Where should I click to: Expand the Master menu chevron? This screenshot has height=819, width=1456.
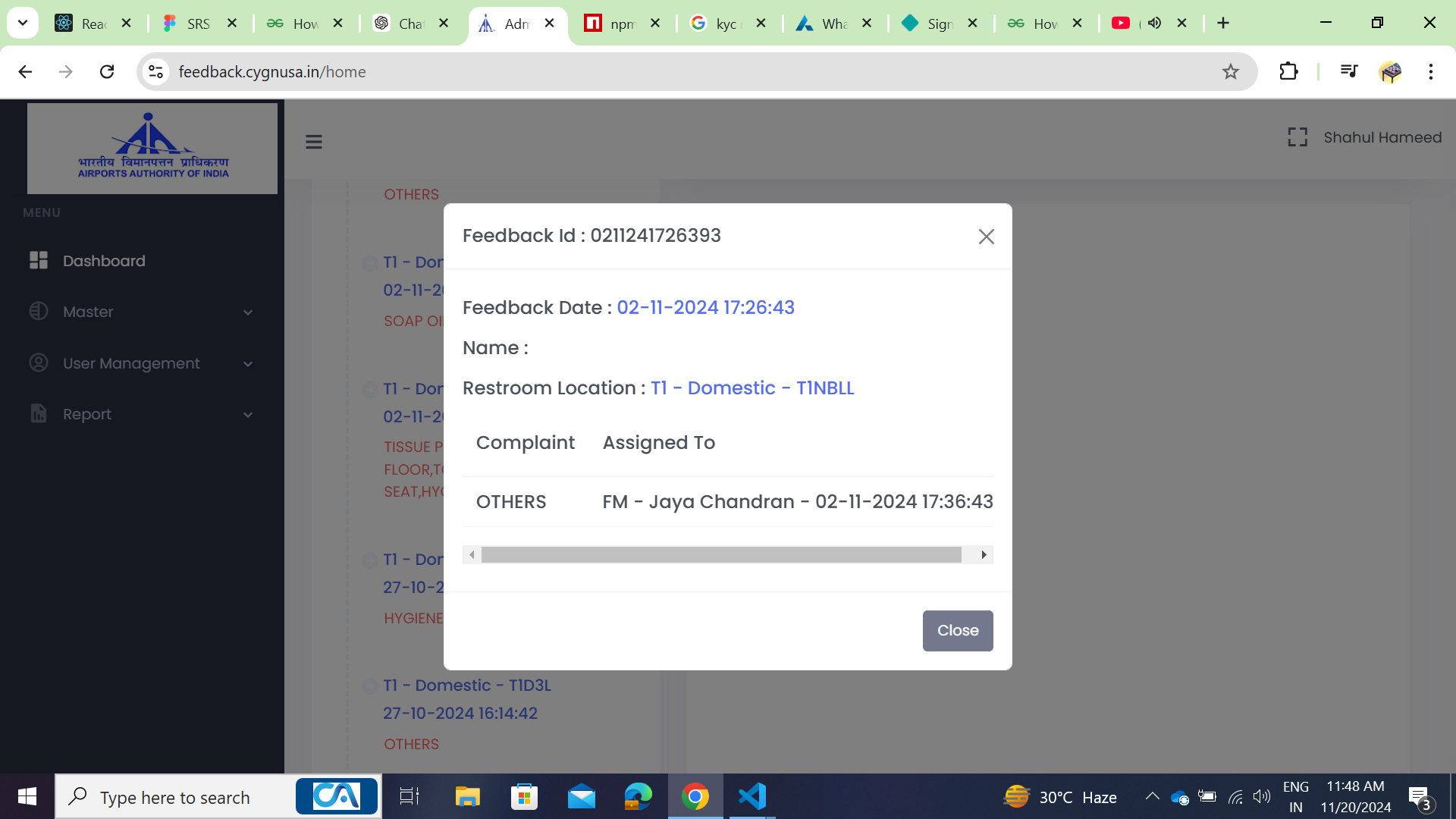[248, 312]
